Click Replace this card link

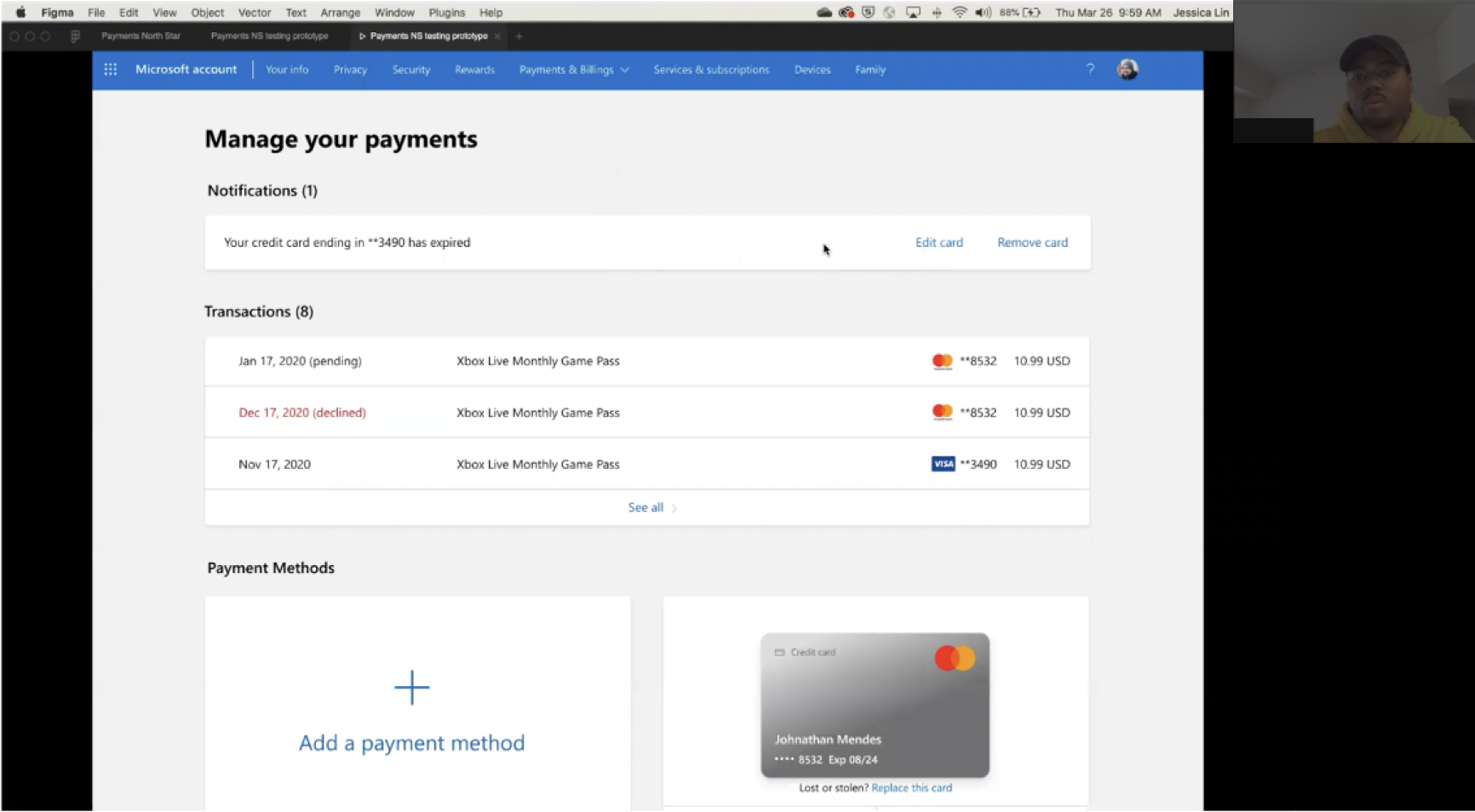point(911,788)
